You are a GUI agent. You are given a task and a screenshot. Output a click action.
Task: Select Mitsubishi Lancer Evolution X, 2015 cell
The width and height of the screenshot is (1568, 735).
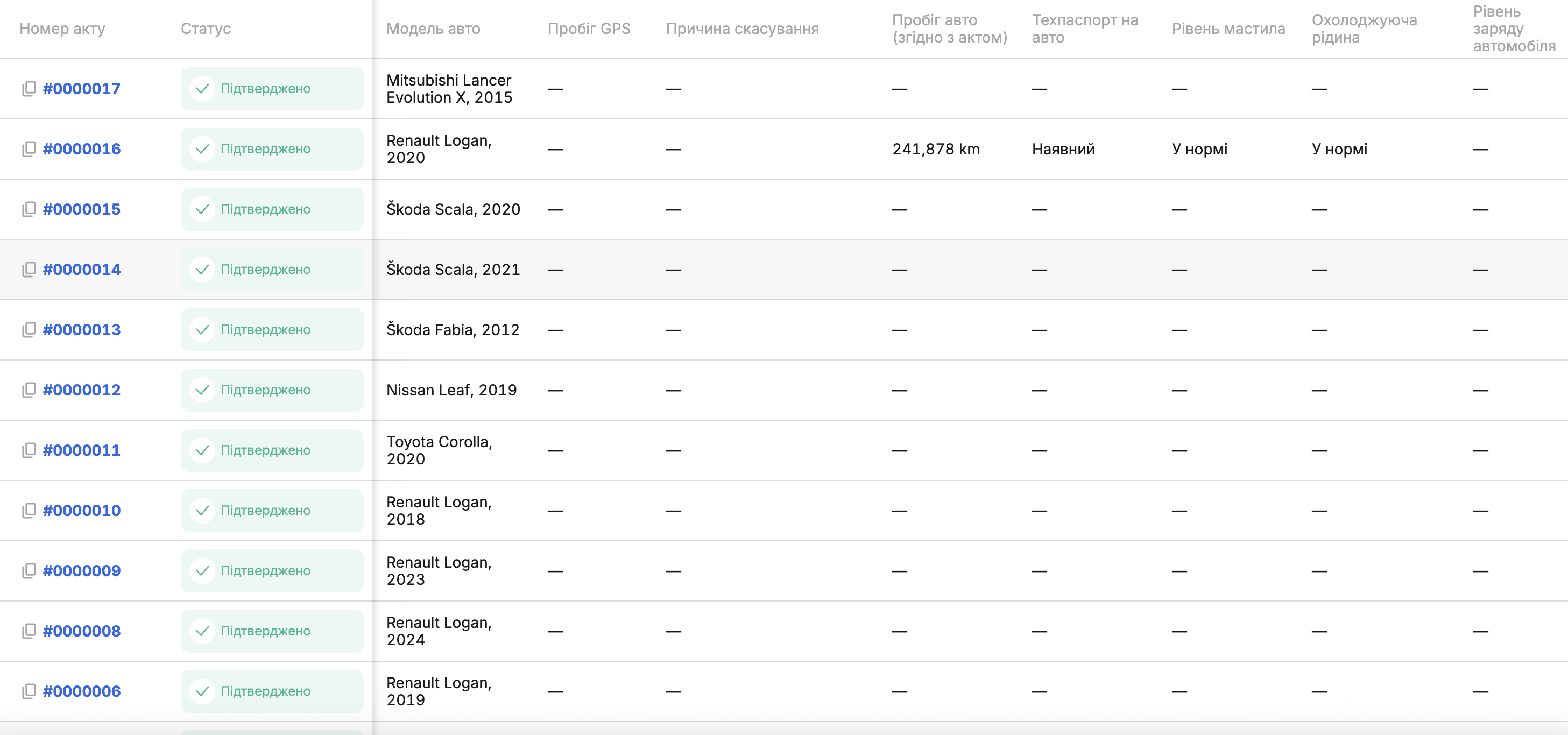pos(449,89)
